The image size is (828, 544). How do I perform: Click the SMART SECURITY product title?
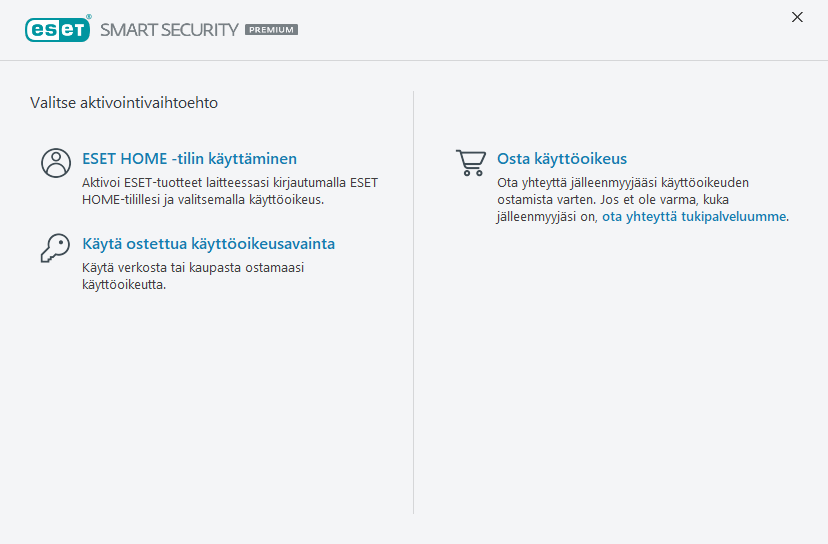tap(169, 30)
